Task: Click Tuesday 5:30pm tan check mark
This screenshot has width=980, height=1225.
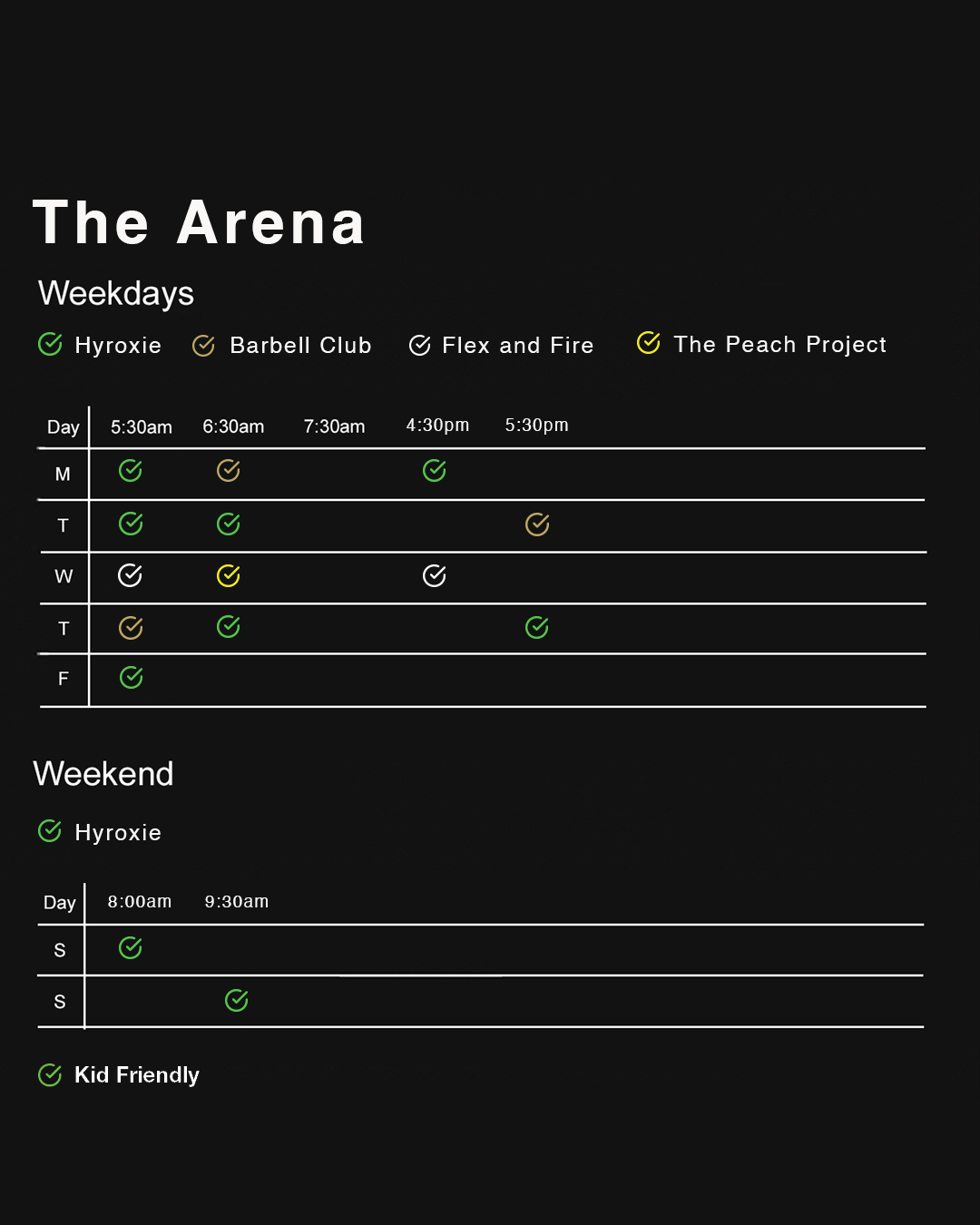Action: point(537,524)
